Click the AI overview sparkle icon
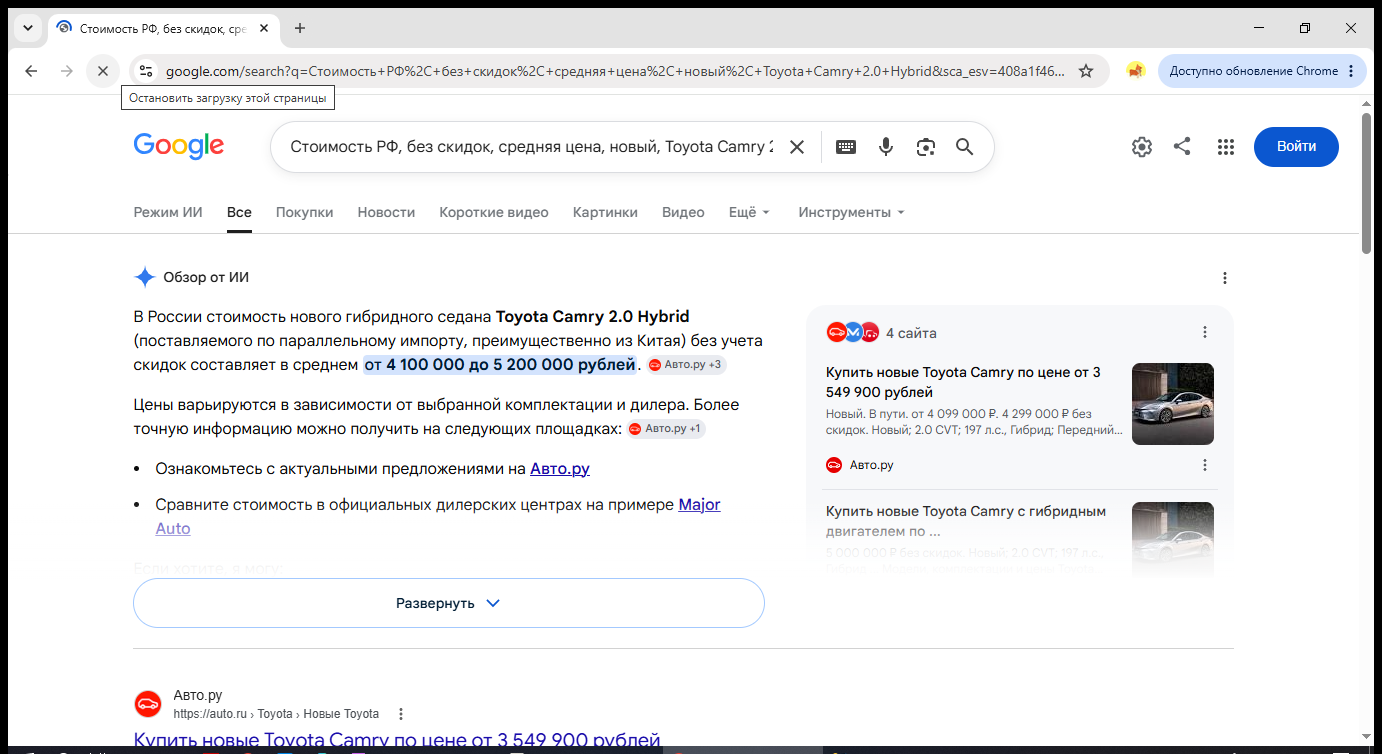The height and width of the screenshot is (754, 1382). pos(145,278)
